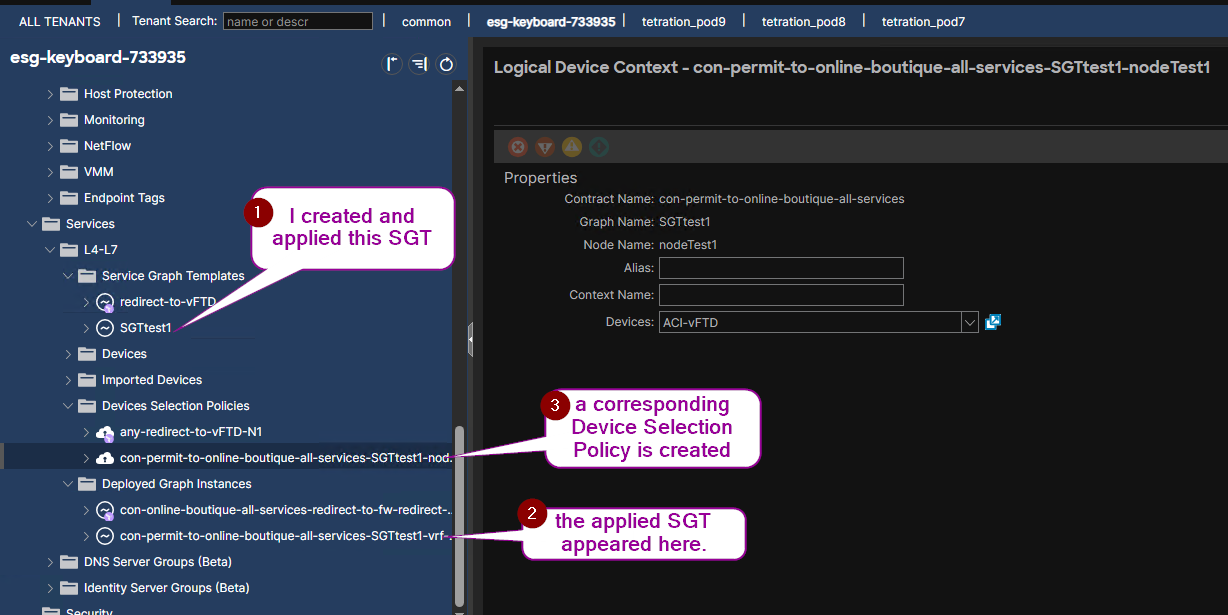Image resolution: width=1228 pixels, height=615 pixels.
Task: Expand the Endpoint Tags node
Action: (50, 198)
